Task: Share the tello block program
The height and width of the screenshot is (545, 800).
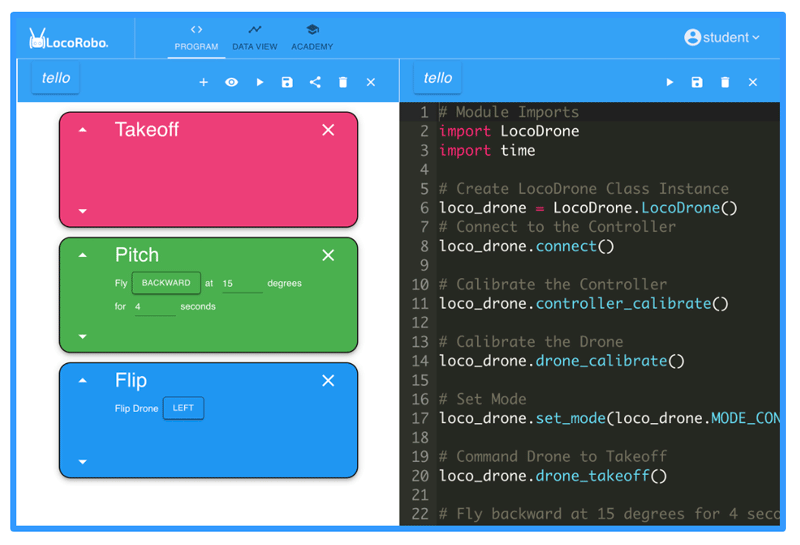Action: pyautogui.click(x=315, y=83)
